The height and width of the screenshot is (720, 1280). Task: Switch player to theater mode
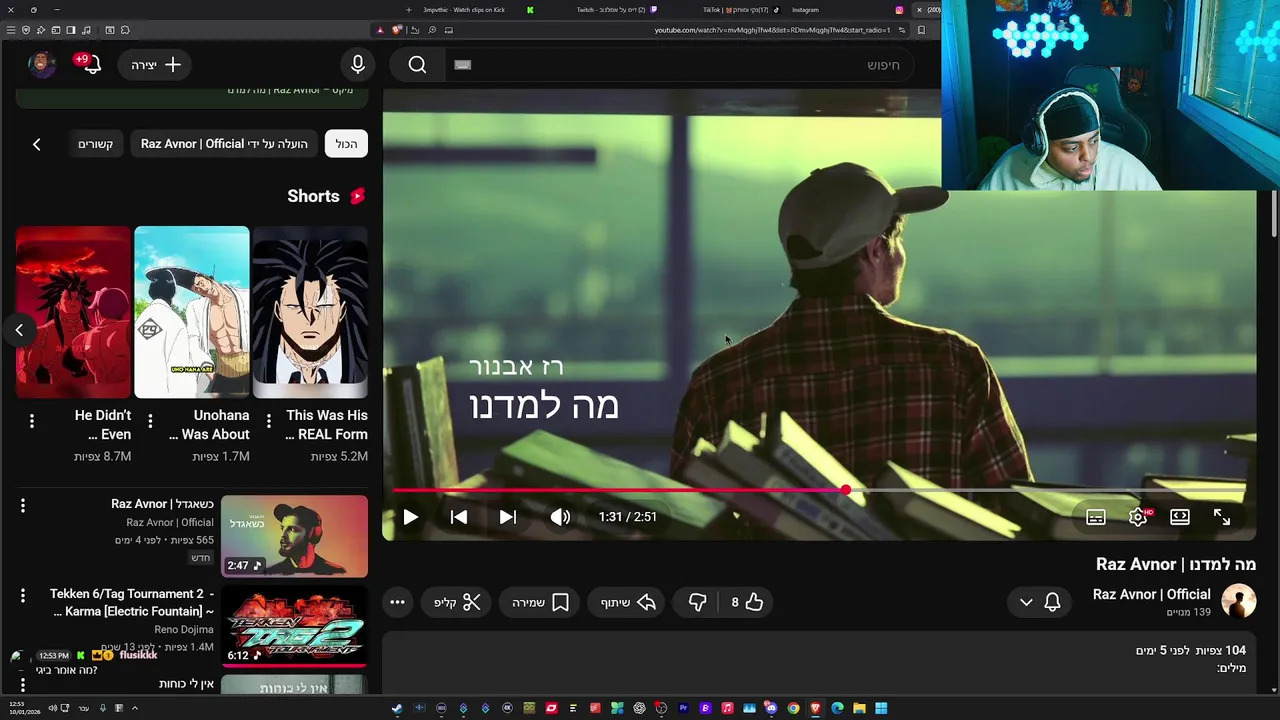1180,517
